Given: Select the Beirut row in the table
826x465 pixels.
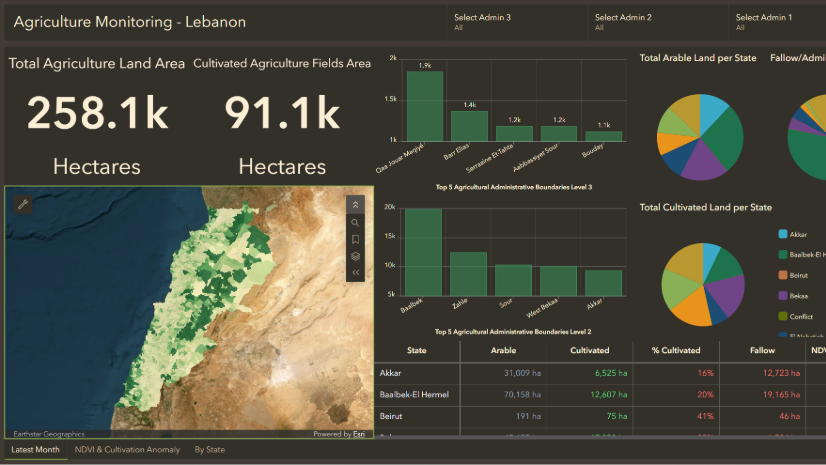Looking at the screenshot, I should click(x=600, y=416).
